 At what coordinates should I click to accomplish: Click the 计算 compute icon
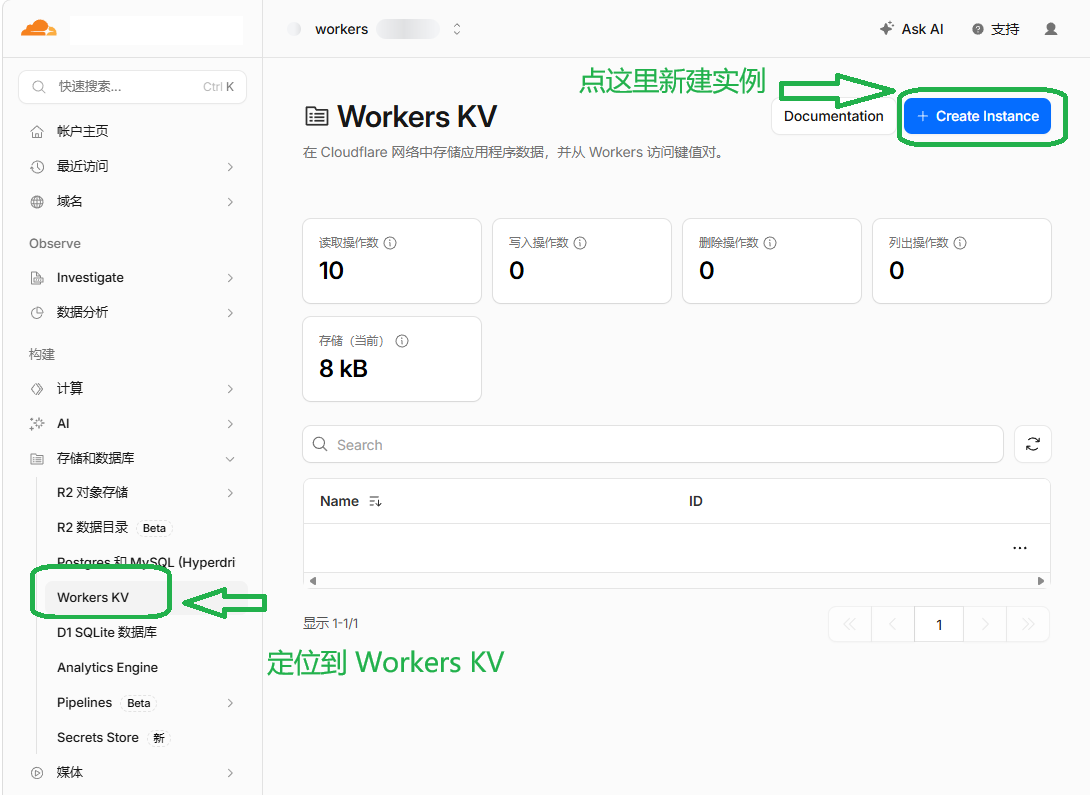37,388
